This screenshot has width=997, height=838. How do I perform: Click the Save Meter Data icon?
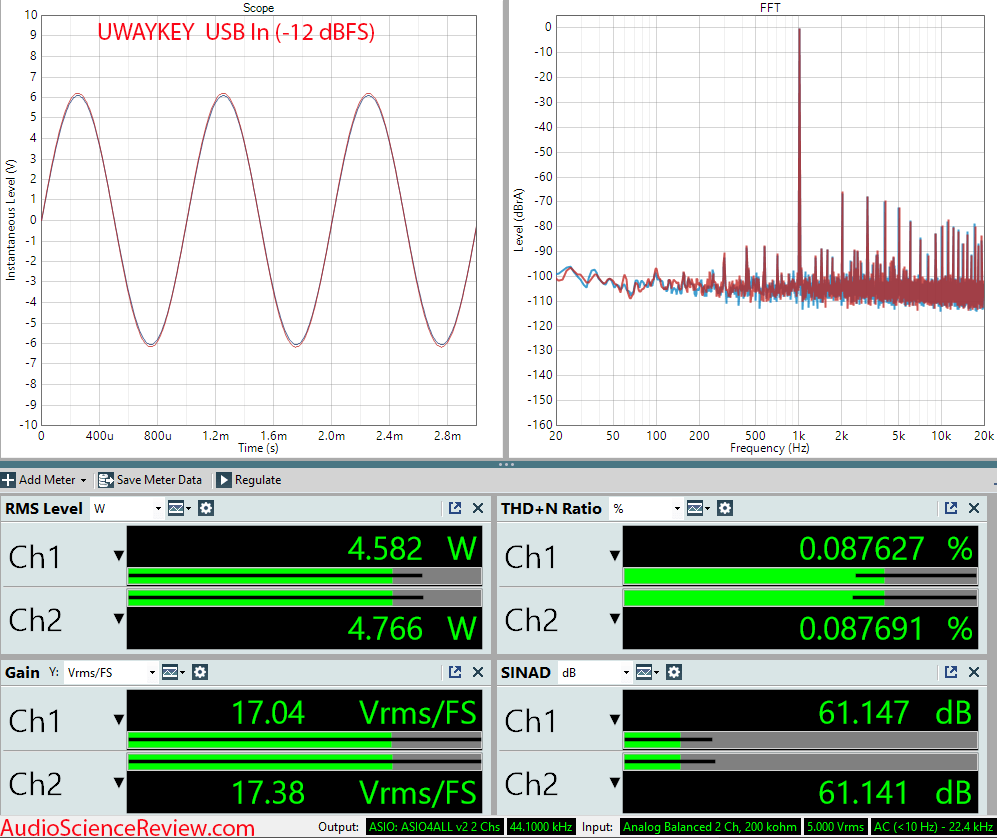point(106,480)
